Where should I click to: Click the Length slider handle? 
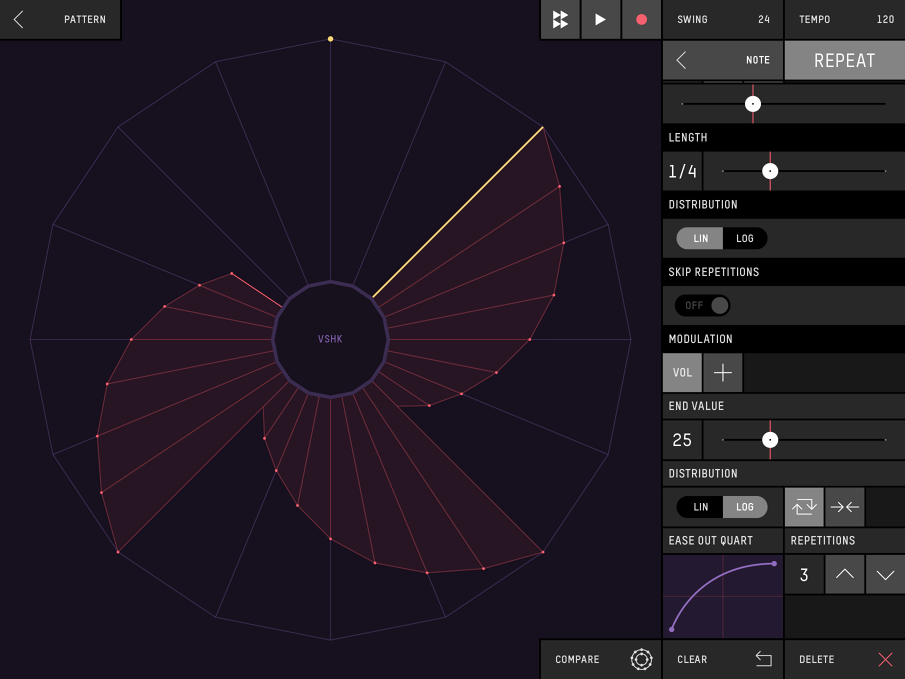coord(770,171)
